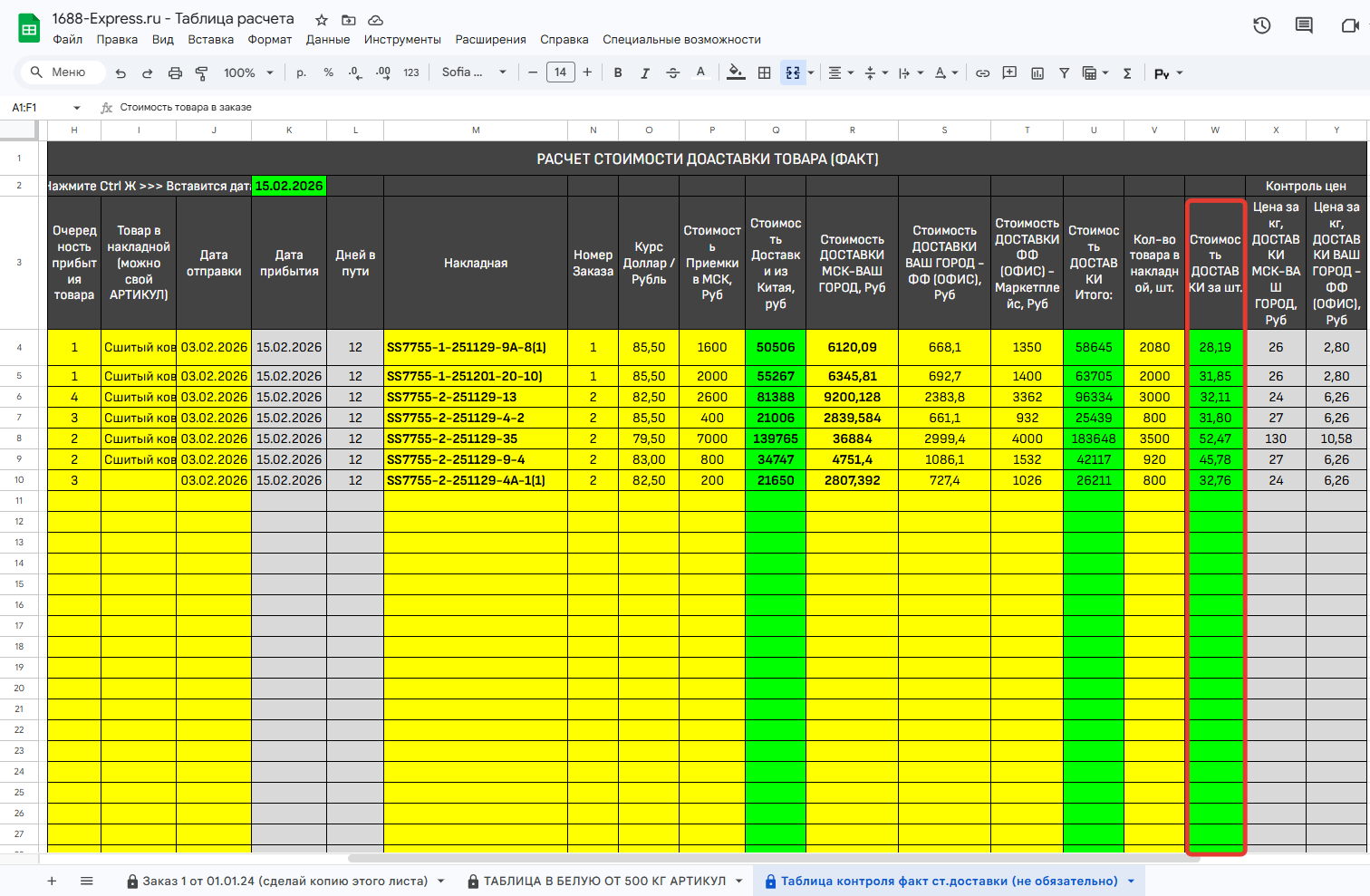Viewport: 1370px width, 896px height.
Task: Open version history clock icon
Action: pos(1261,25)
